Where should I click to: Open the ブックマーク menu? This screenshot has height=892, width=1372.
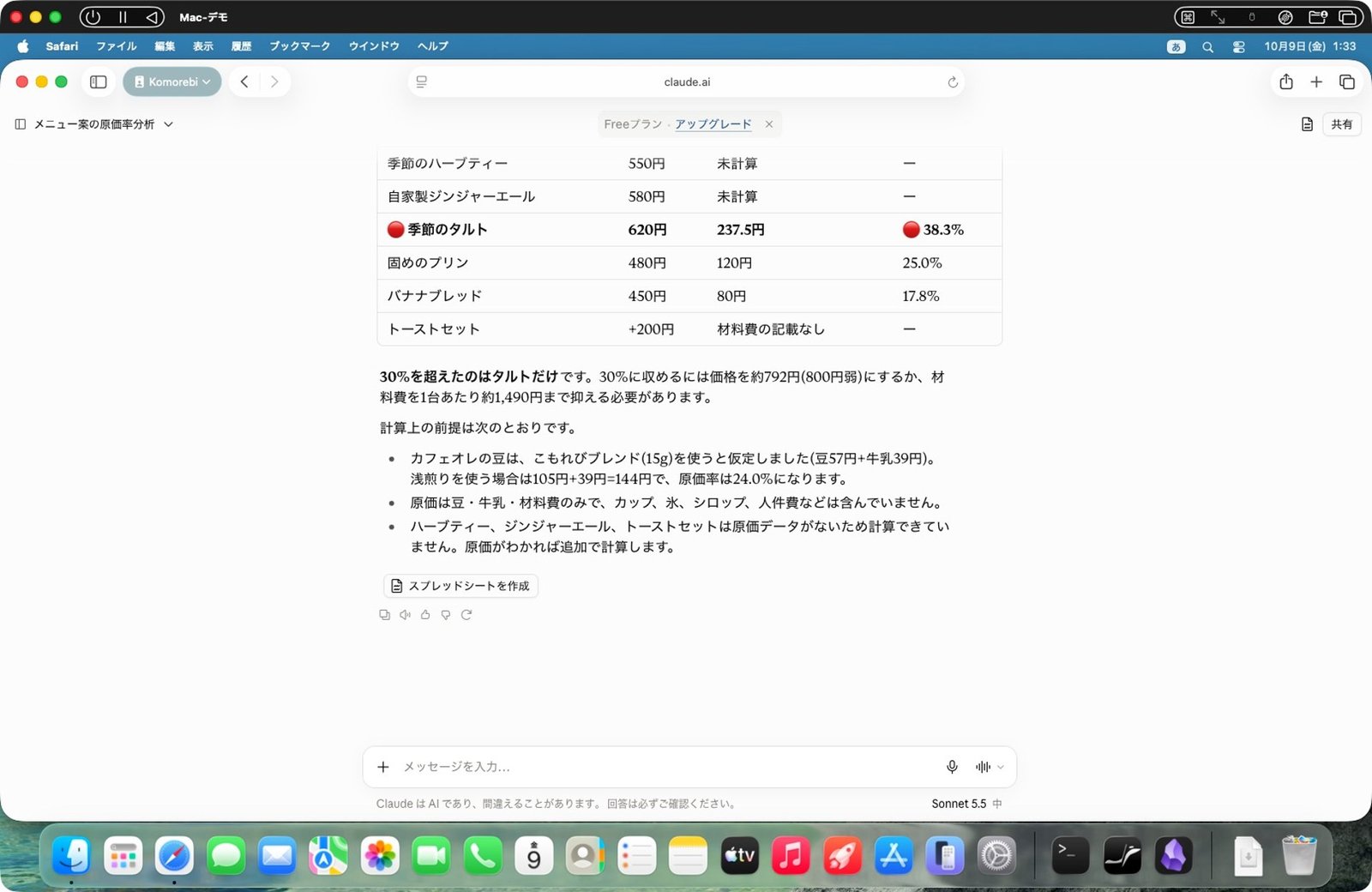coord(300,46)
